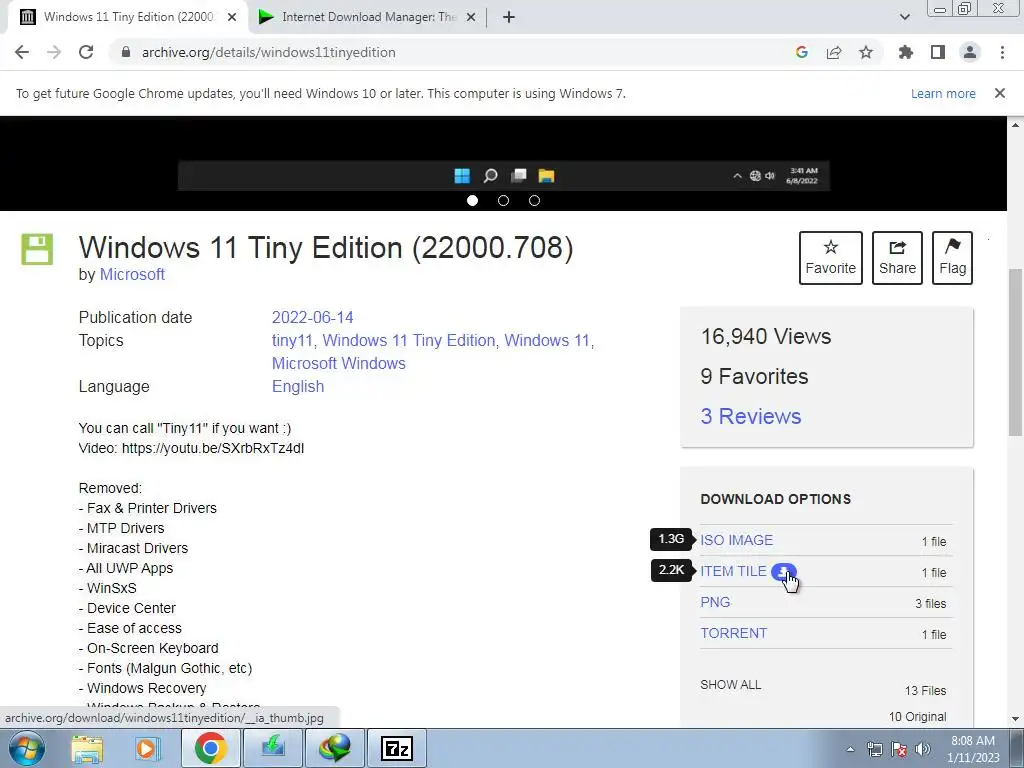Select the Windows 11 Tiny Edition tab
Screen dimensions: 1024x768
(x=128, y=17)
